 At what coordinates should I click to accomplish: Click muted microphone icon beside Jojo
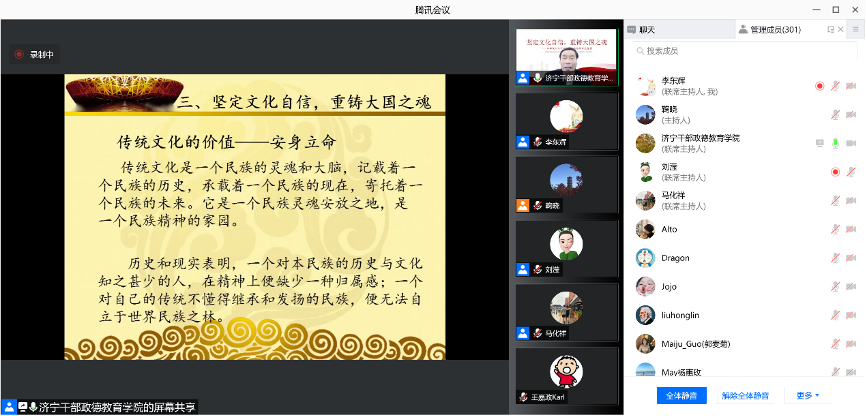tap(835, 286)
